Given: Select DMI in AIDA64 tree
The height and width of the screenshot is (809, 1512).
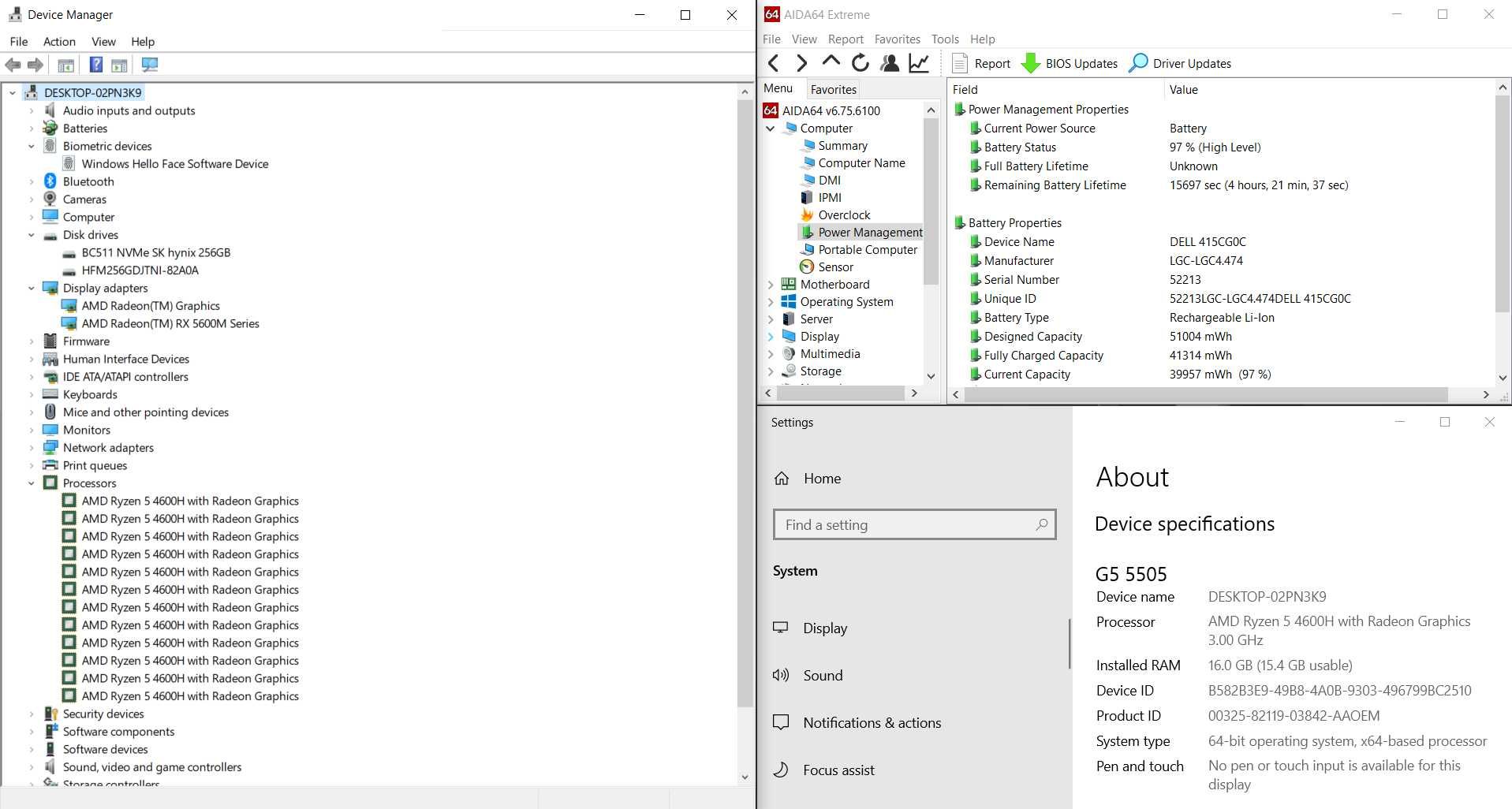Looking at the screenshot, I should pos(830,181).
